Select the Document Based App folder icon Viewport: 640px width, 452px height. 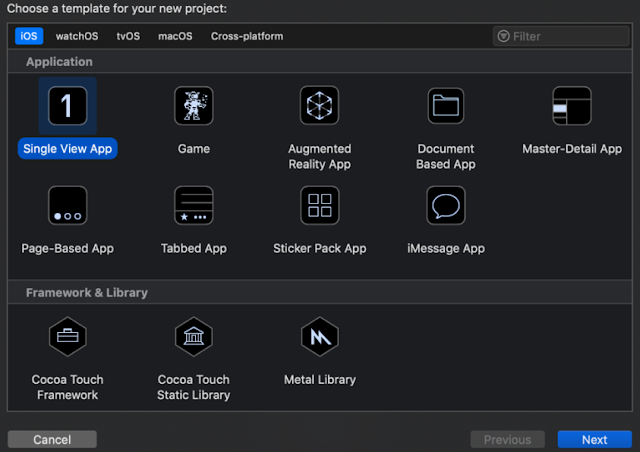click(x=446, y=106)
